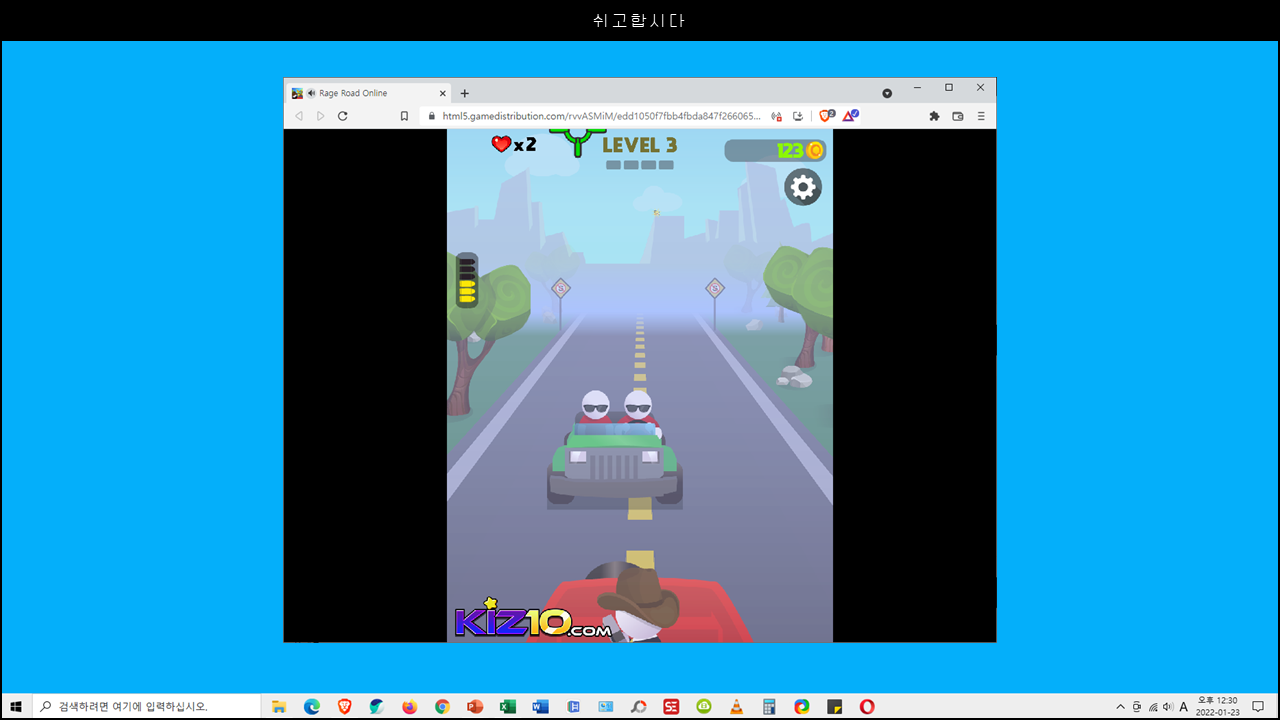Open the Extensions puzzle icon

pos(934,116)
